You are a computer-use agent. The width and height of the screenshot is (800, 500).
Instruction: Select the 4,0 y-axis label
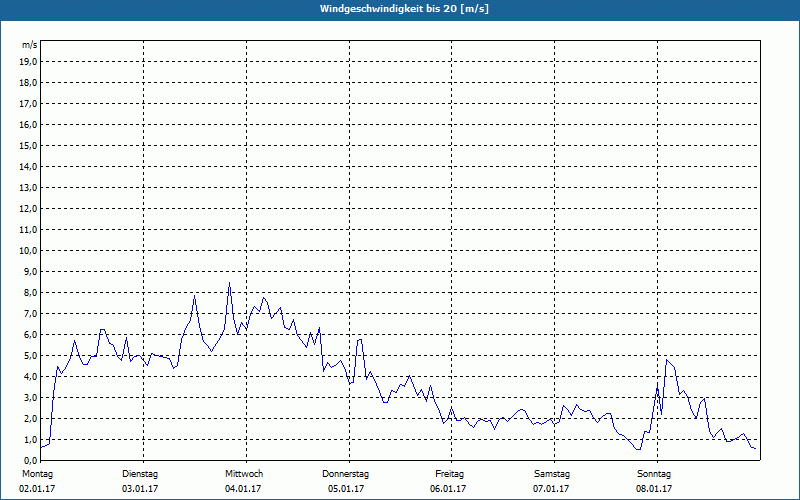point(31,377)
